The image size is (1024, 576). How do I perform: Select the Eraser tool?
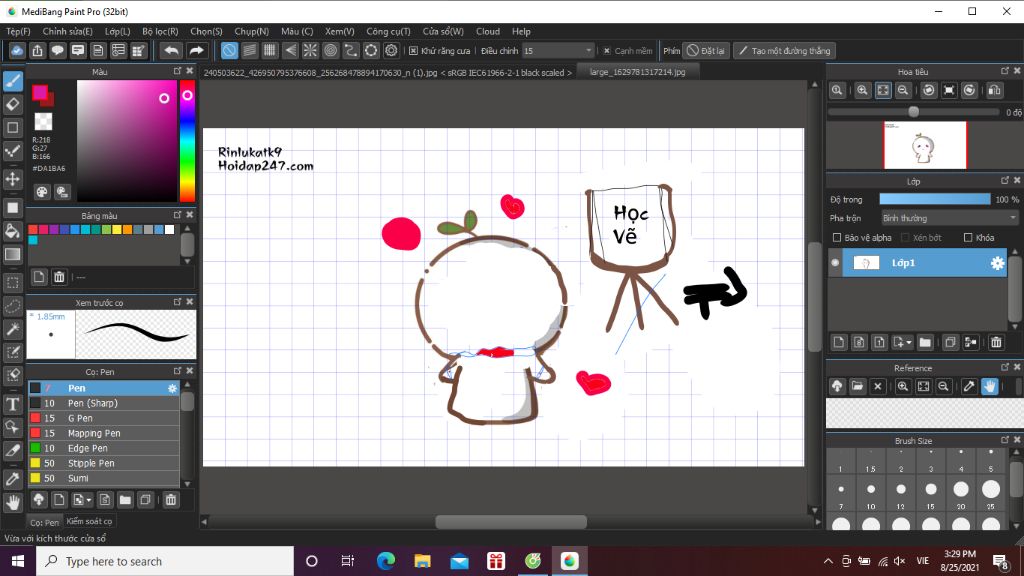(x=12, y=104)
